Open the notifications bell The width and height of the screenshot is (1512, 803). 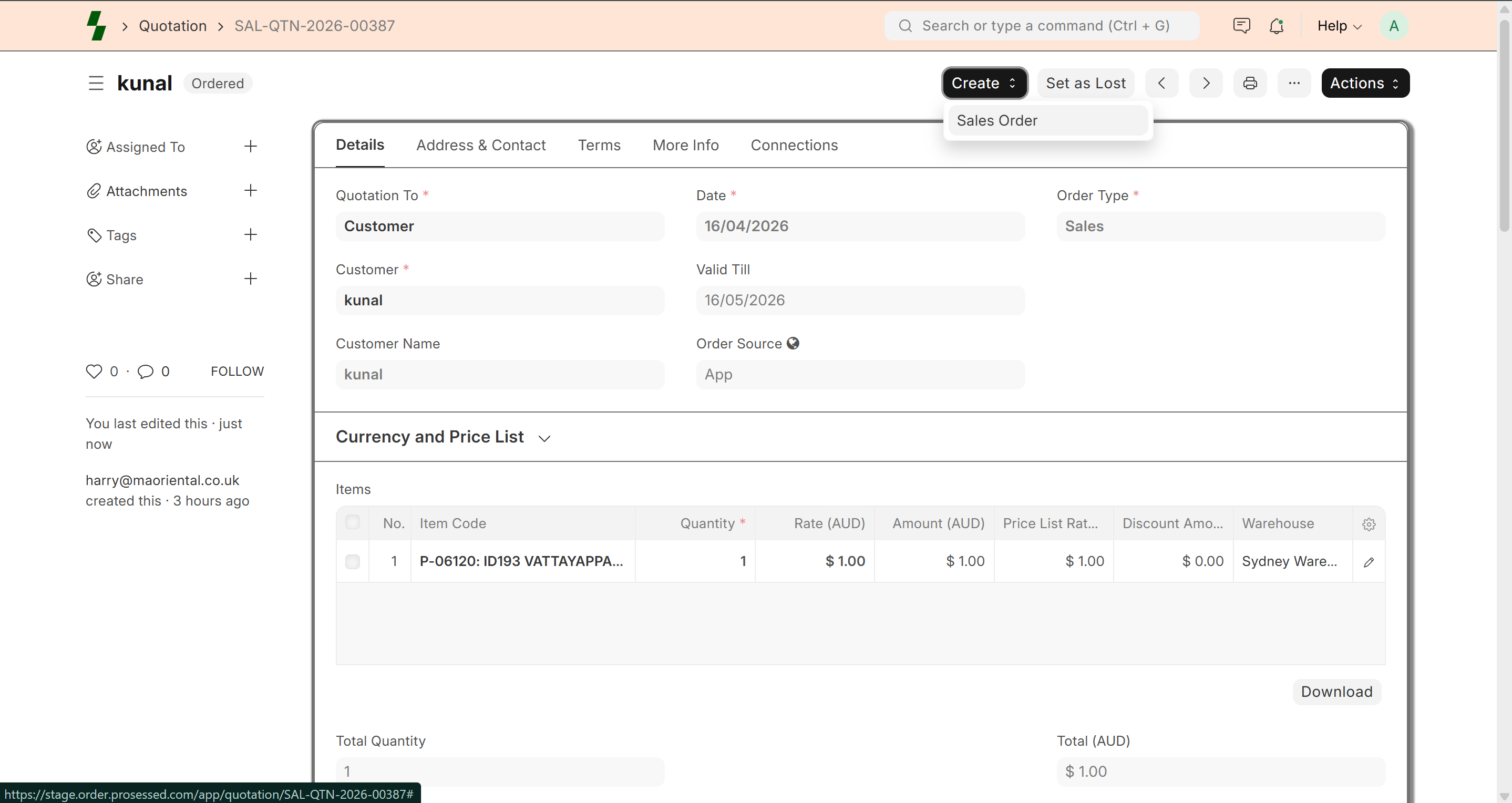coord(1276,26)
